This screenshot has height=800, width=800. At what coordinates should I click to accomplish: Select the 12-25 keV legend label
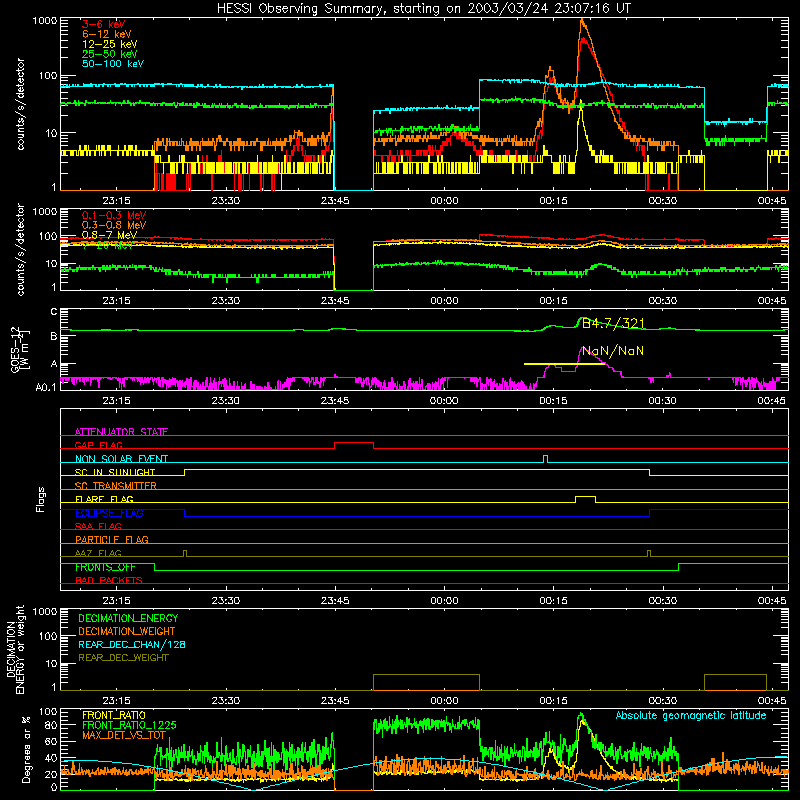(x=110, y=44)
